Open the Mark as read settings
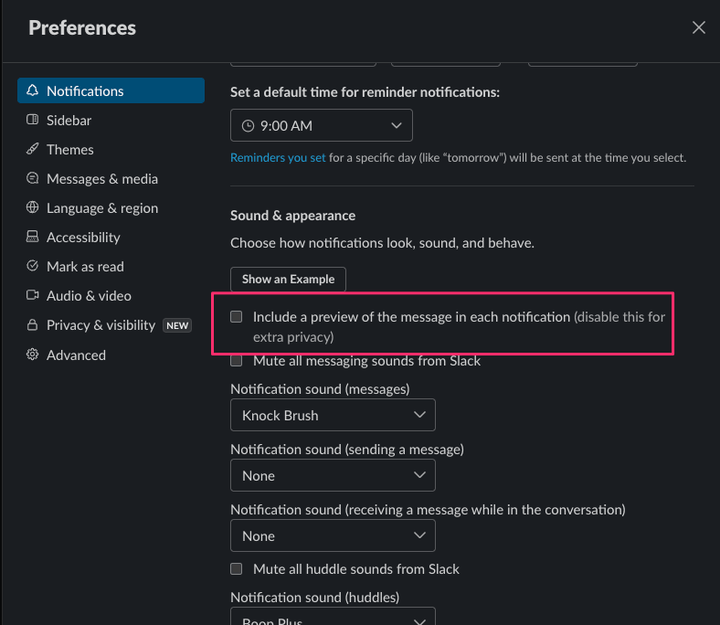Viewport: 720px width, 625px height. pos(85,267)
